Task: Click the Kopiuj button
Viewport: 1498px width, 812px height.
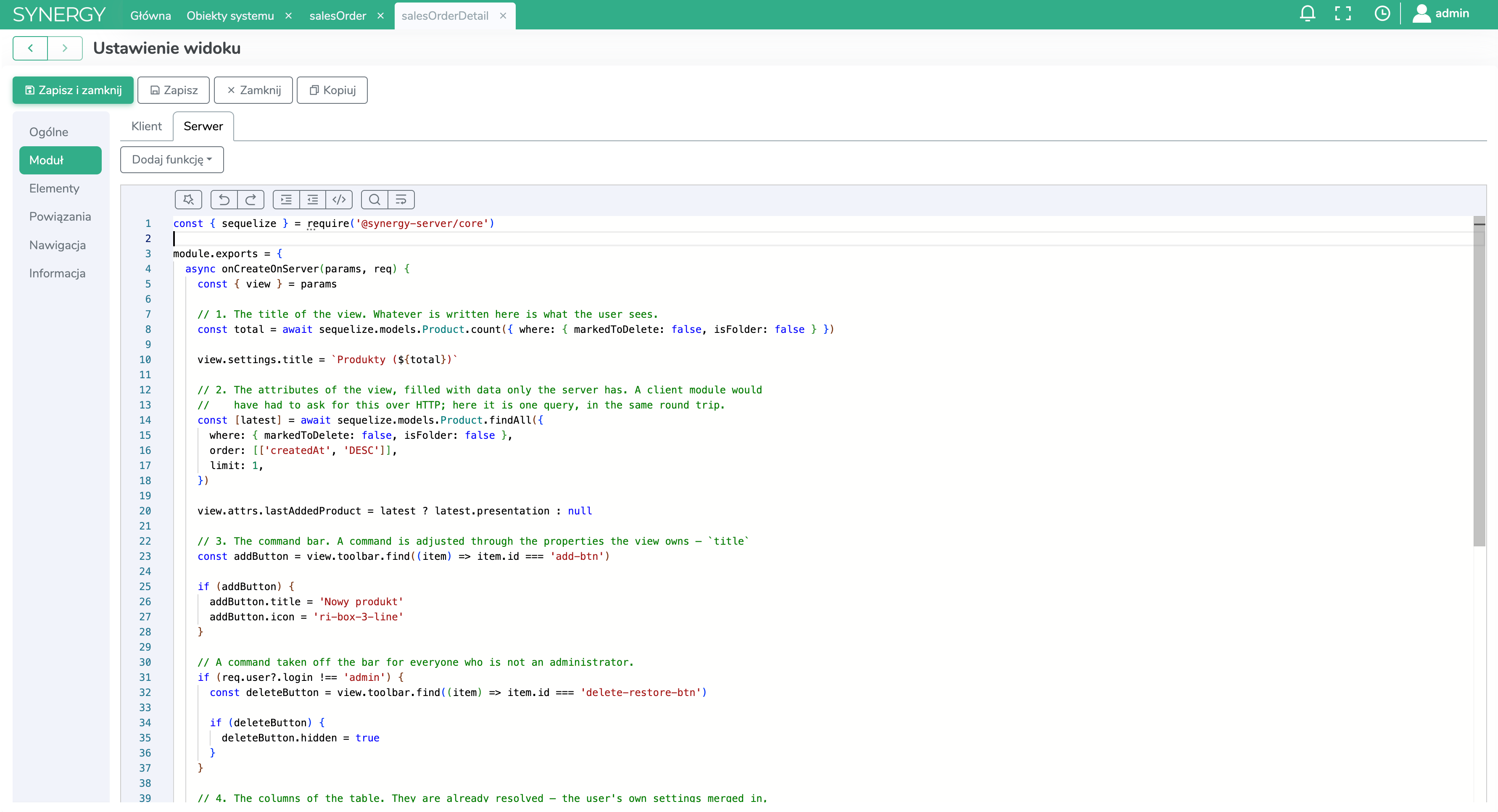Action: [x=332, y=90]
